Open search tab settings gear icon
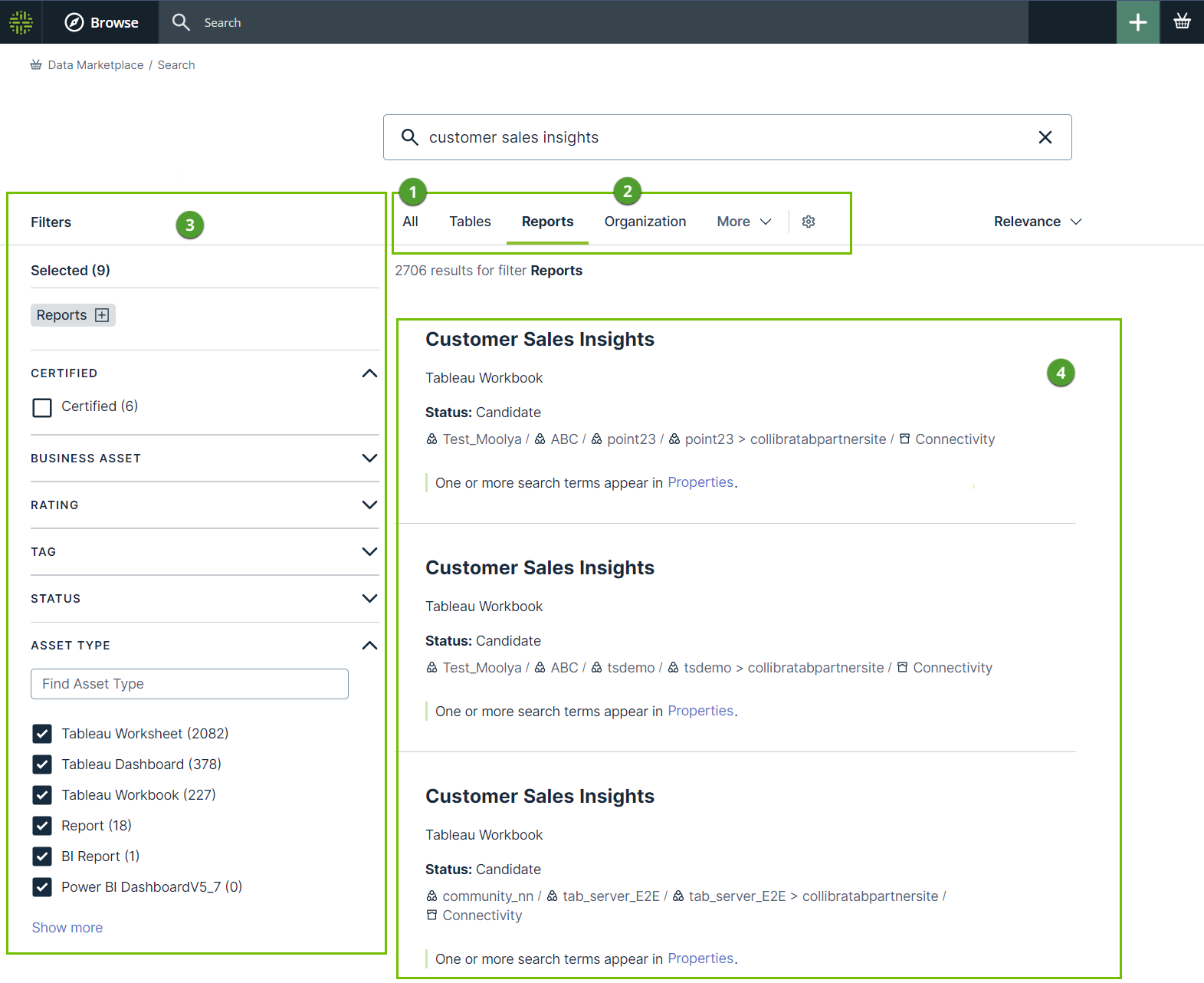Image resolution: width=1204 pixels, height=983 pixels. click(809, 222)
